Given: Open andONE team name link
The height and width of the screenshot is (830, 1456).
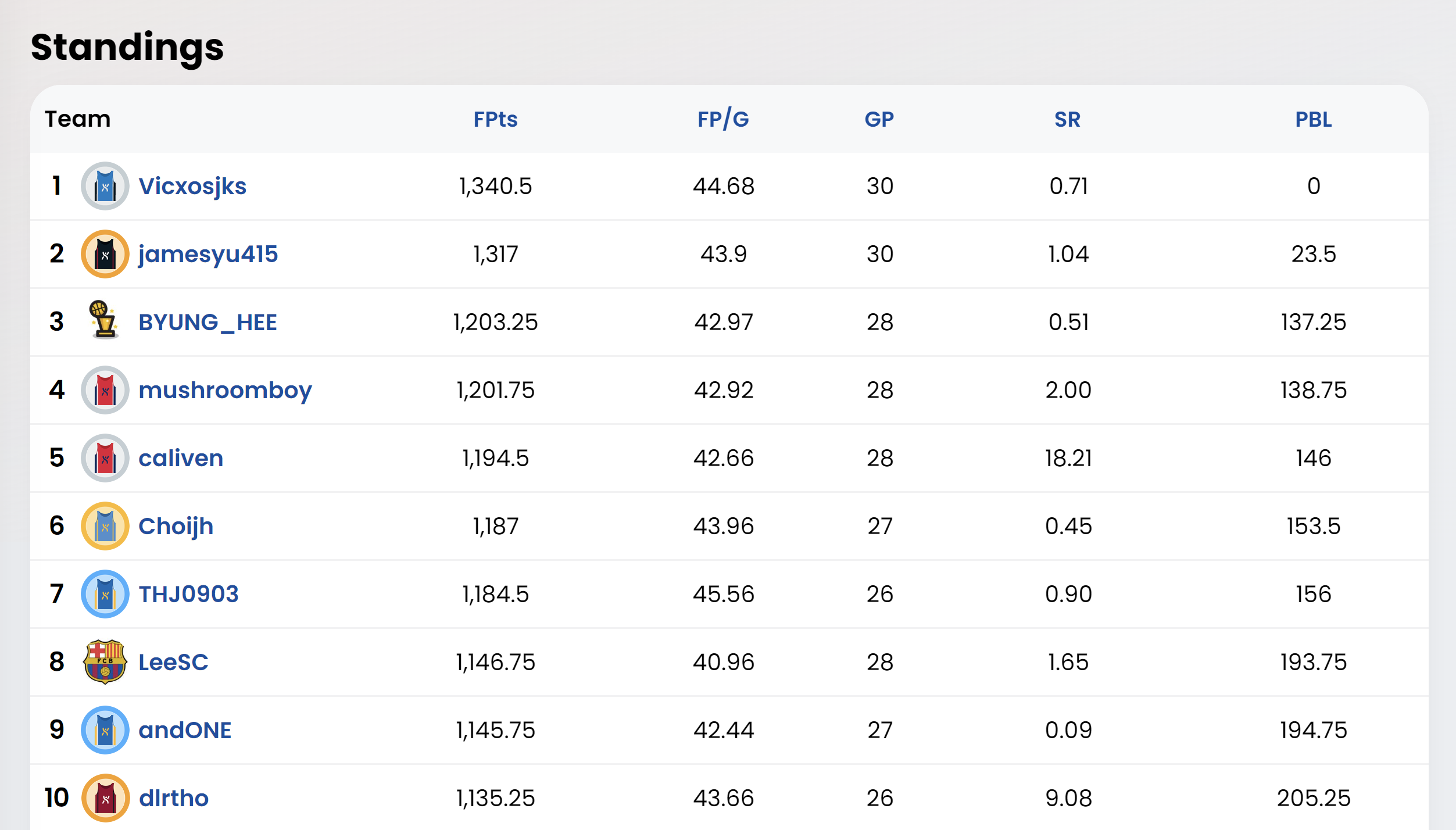Looking at the screenshot, I should (x=185, y=730).
